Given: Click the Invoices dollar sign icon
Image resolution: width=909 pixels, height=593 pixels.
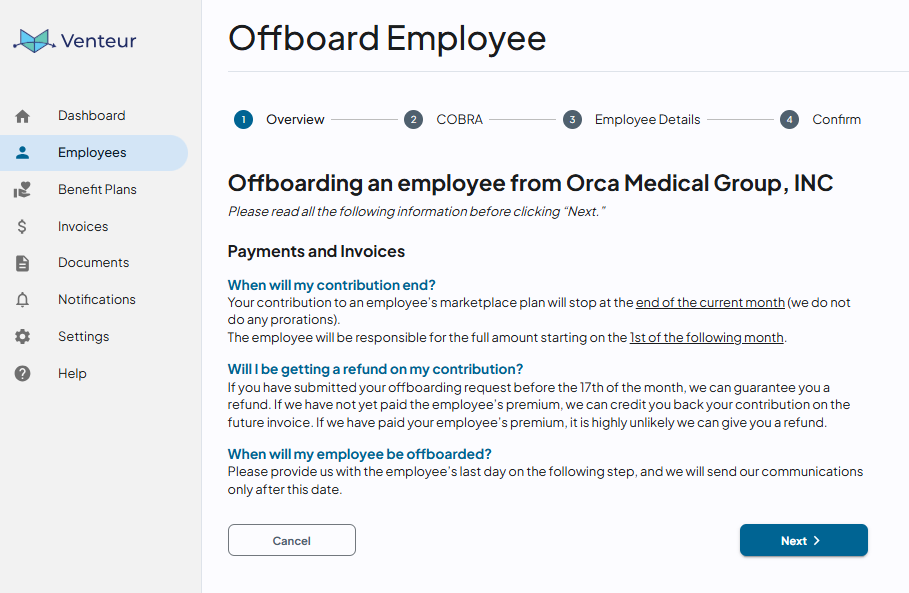Looking at the screenshot, I should (x=22, y=226).
